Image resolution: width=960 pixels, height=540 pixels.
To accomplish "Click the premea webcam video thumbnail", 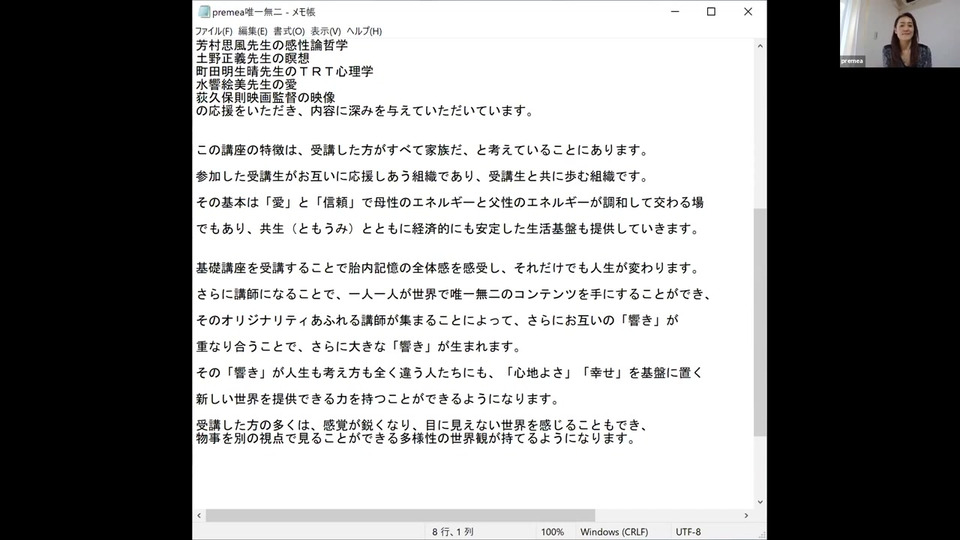I will (899, 34).
